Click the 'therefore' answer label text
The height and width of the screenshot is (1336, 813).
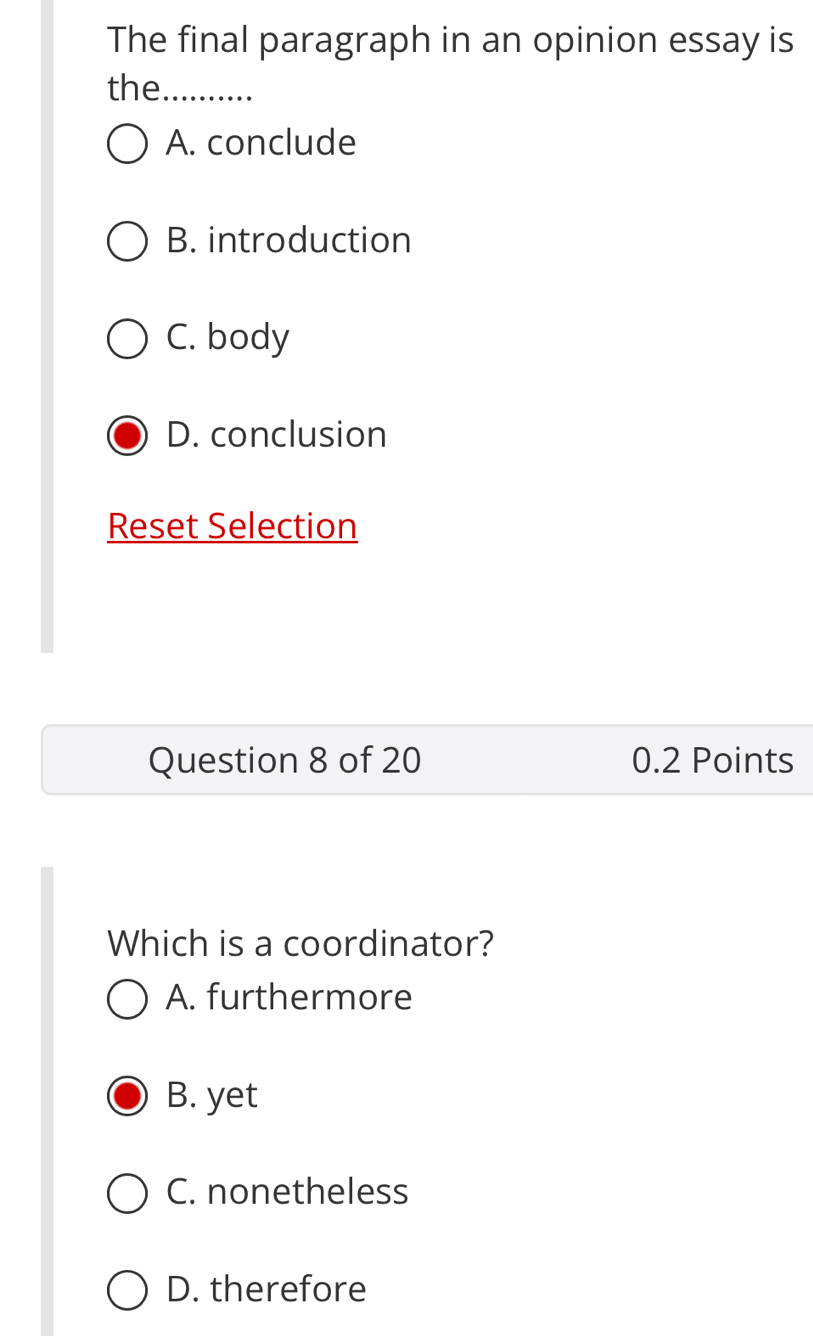click(x=288, y=1290)
